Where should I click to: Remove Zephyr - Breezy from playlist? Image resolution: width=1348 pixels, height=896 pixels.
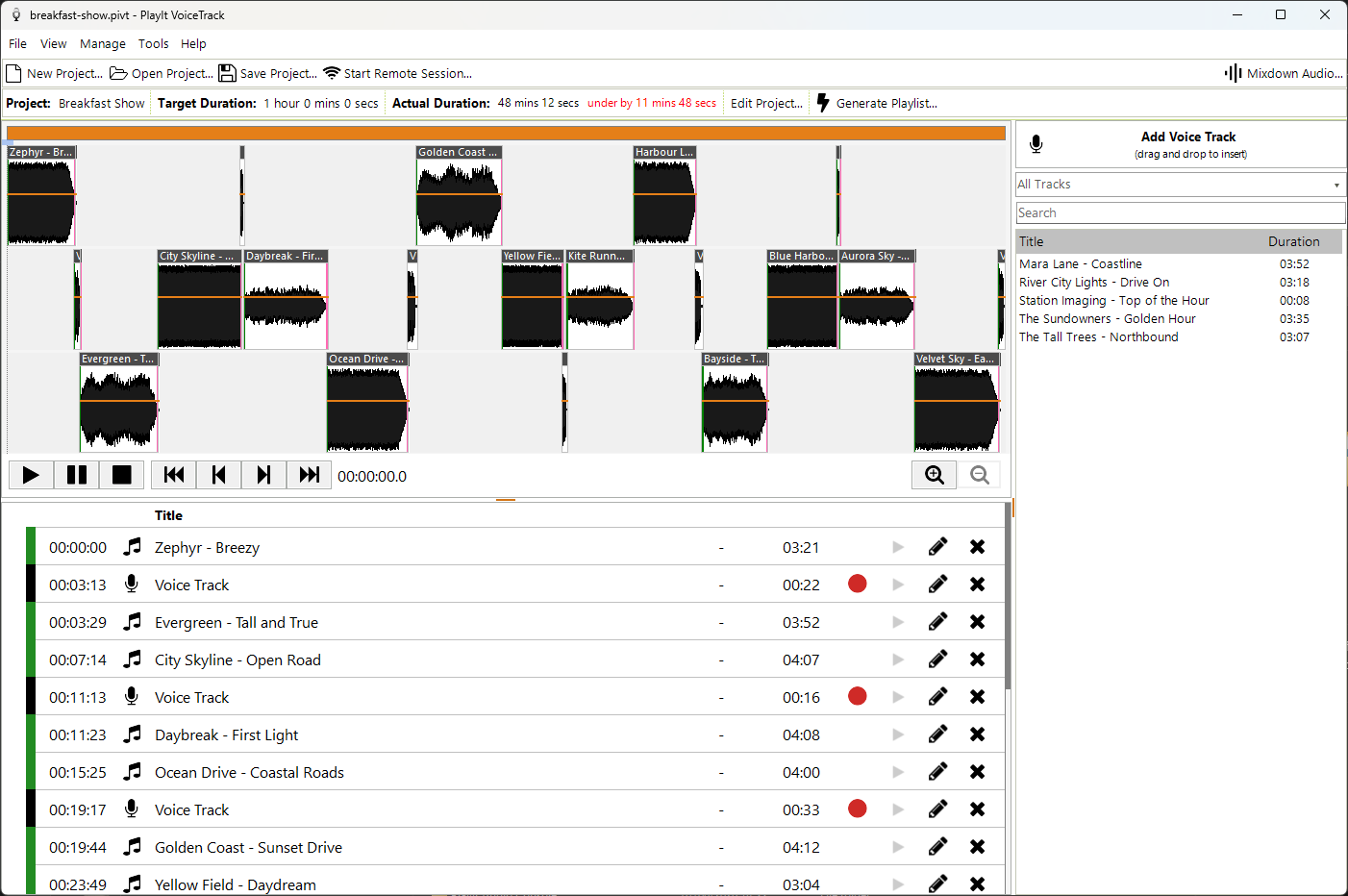point(977,546)
